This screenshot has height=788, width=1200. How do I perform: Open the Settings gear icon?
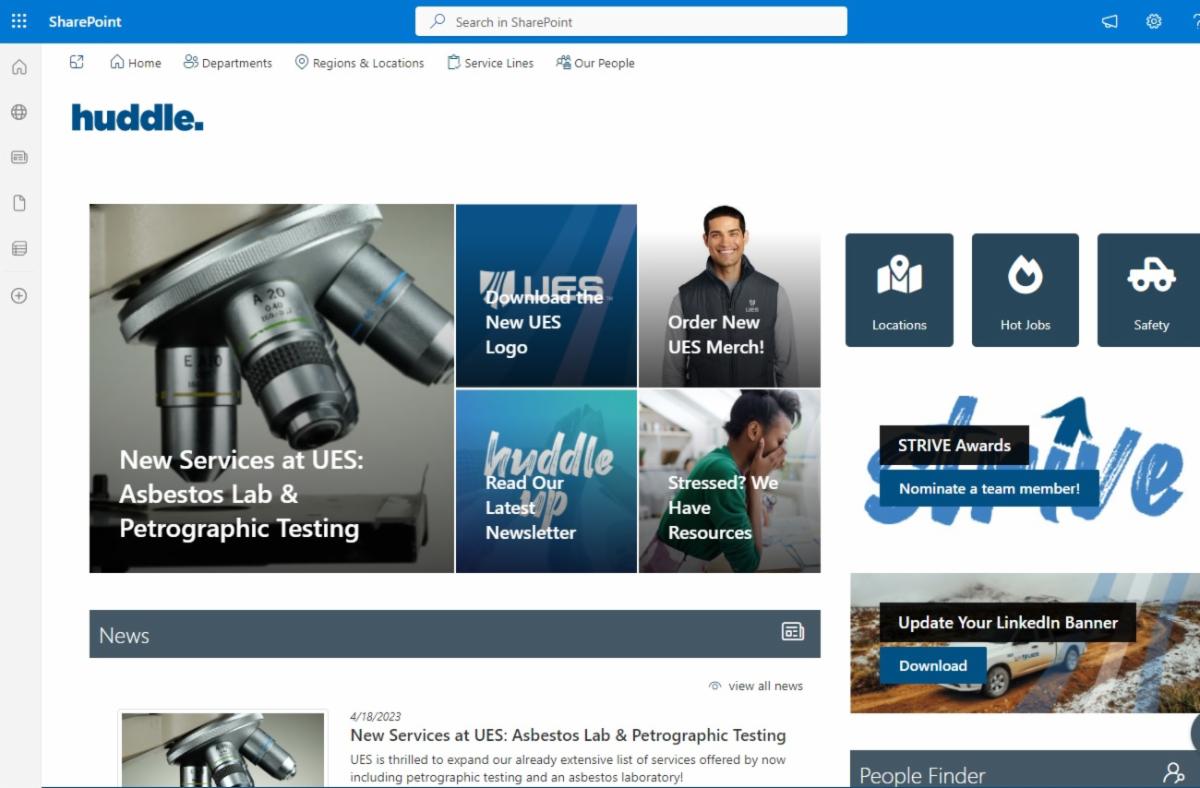pos(1153,21)
